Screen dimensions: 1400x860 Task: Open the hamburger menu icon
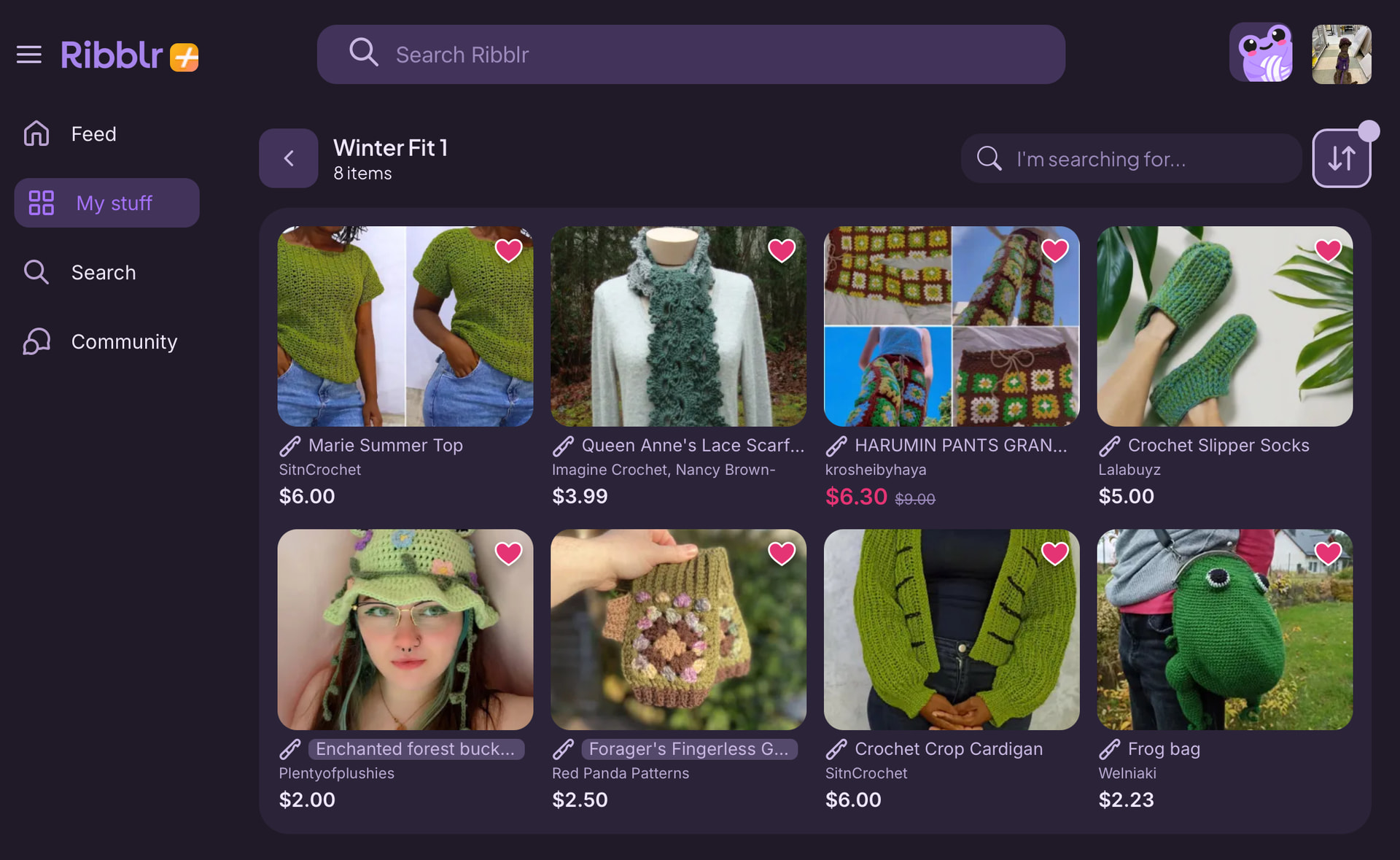coord(29,55)
